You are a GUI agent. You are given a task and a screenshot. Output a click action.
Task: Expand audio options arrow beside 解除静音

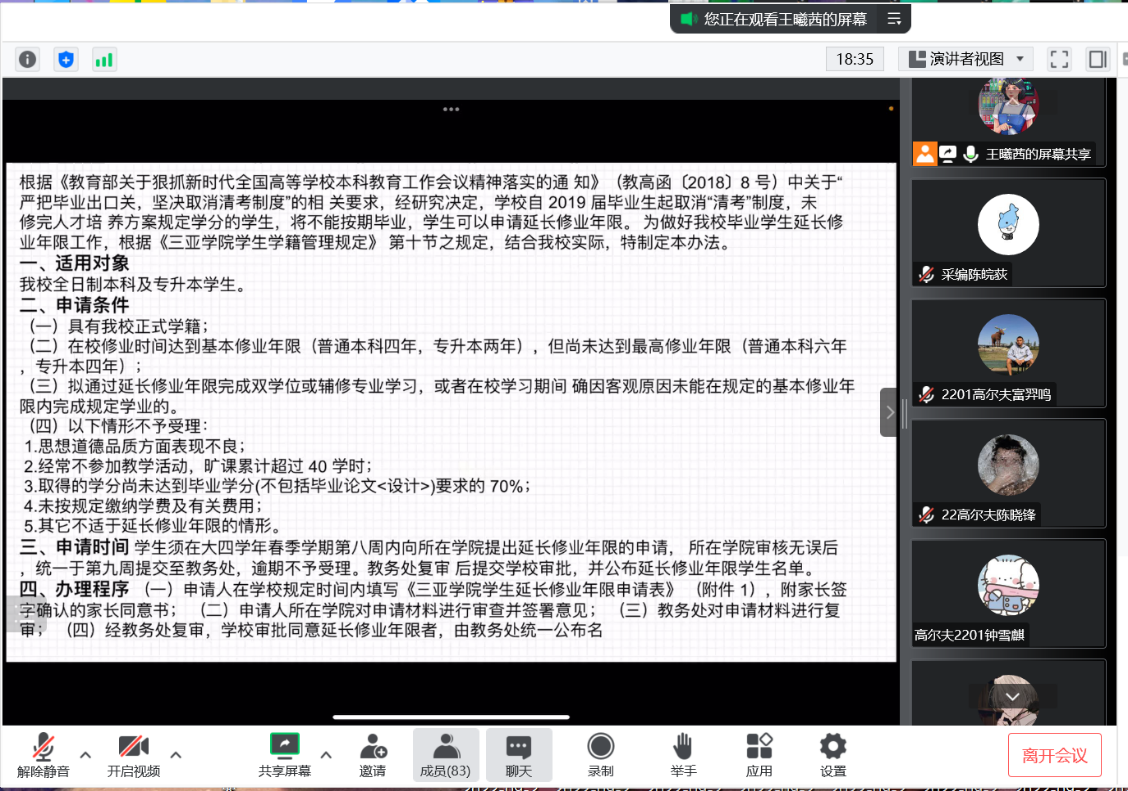tap(85, 754)
